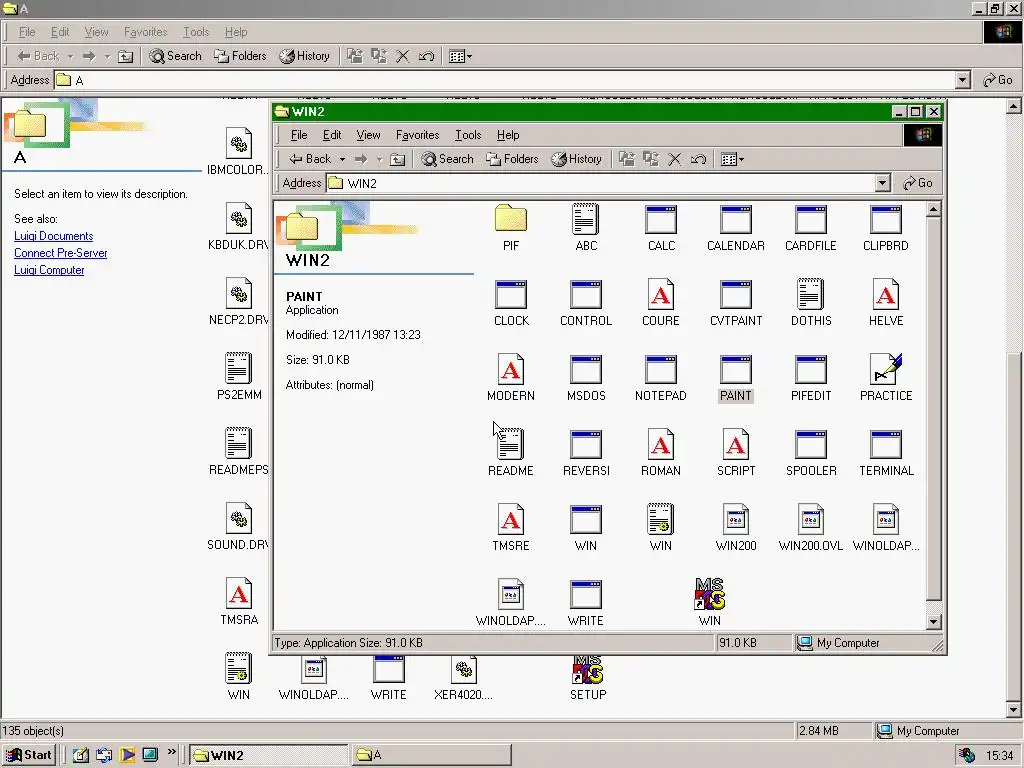Viewport: 1024px width, 768px height.
Task: Open the Back history dropdown in WIN2
Action: (342, 159)
